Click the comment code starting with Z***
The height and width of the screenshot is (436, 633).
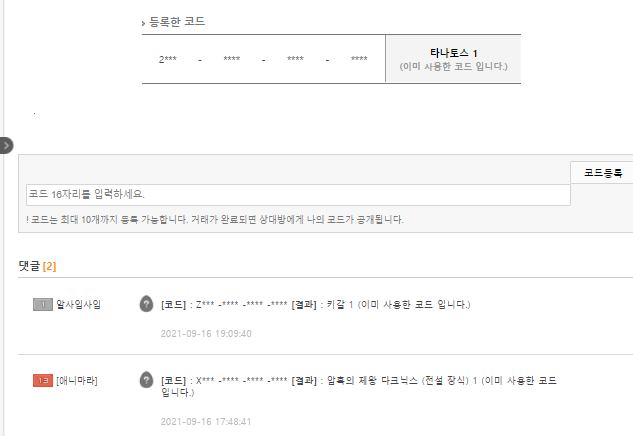click(240, 304)
